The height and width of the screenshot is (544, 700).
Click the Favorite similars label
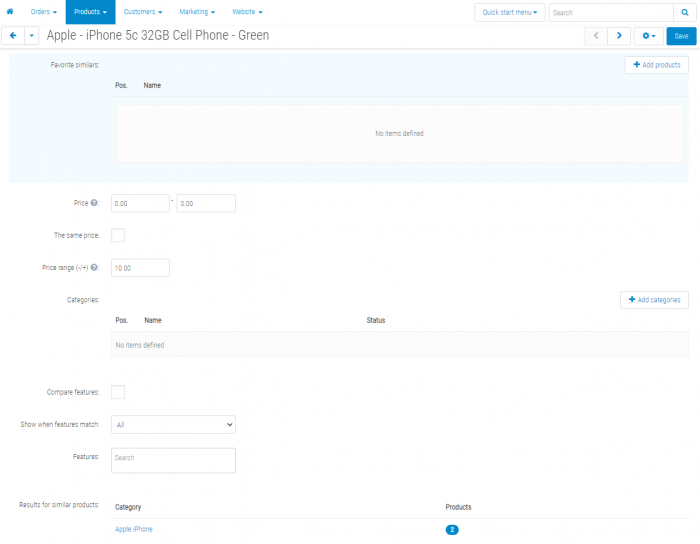(75, 65)
